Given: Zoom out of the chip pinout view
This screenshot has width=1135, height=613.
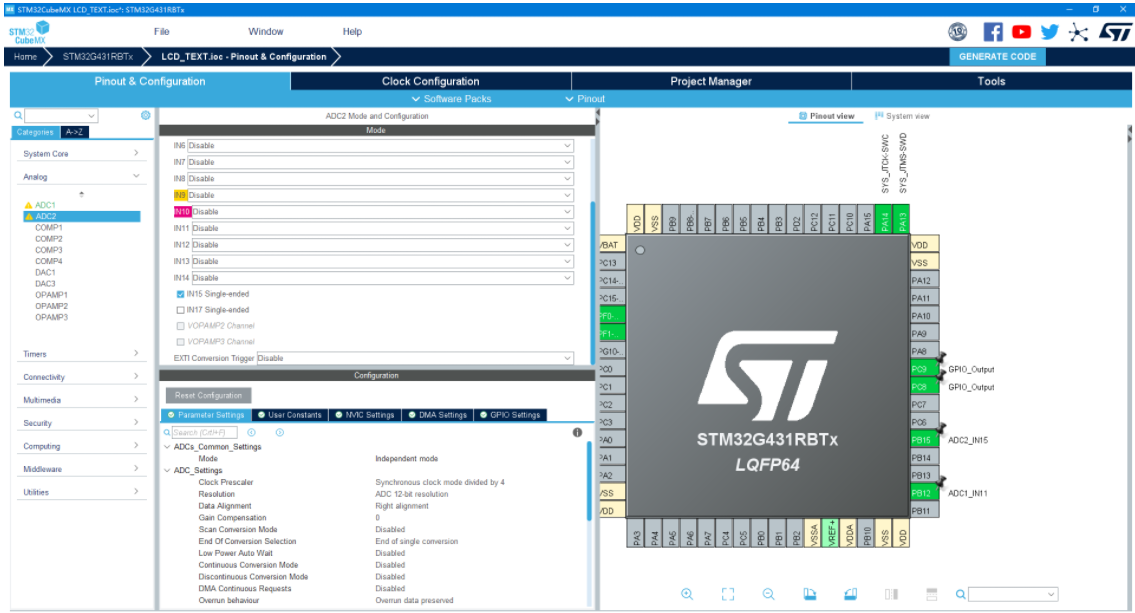Looking at the screenshot, I should [769, 594].
